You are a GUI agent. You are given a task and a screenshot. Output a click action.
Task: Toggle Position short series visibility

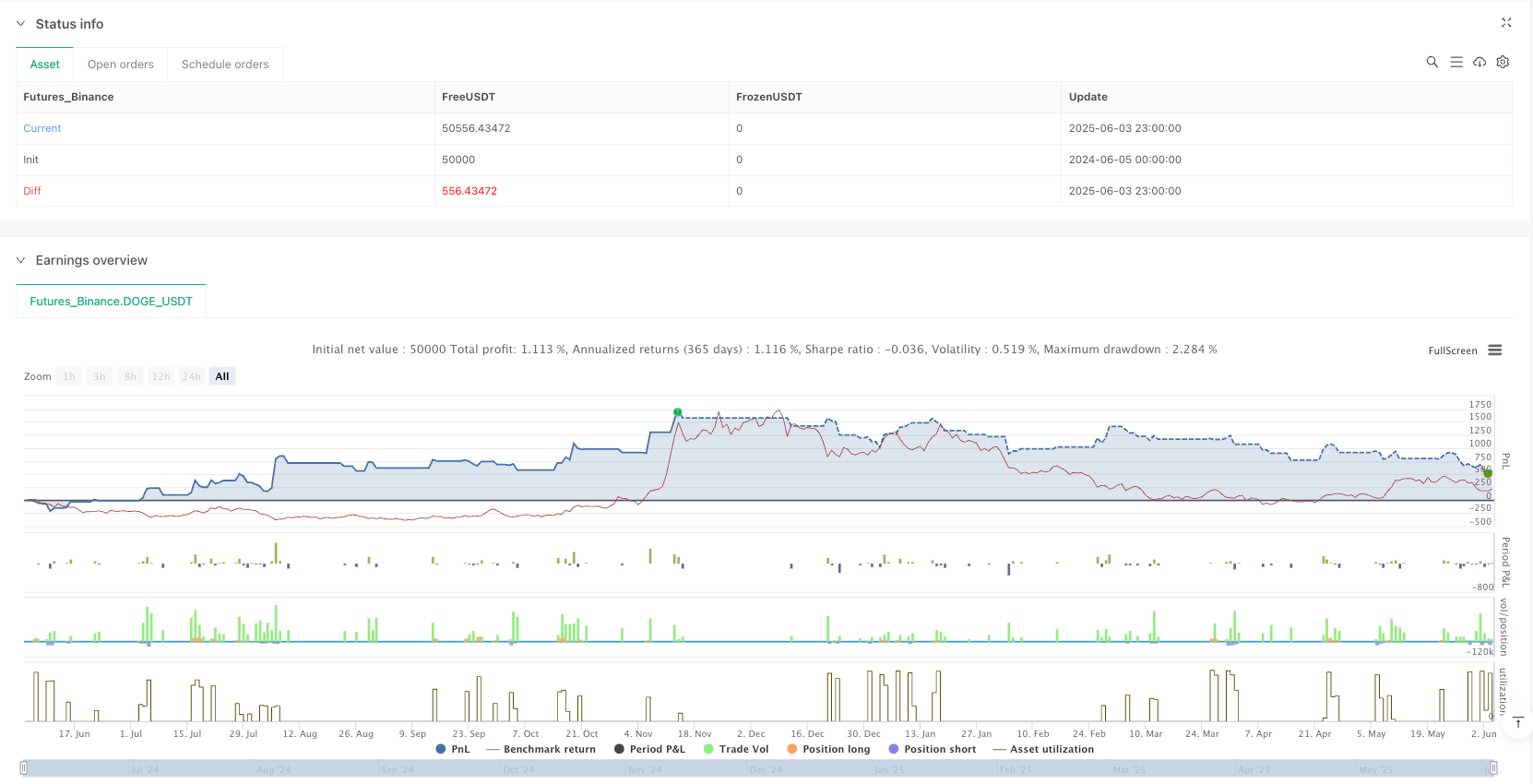(x=932, y=749)
